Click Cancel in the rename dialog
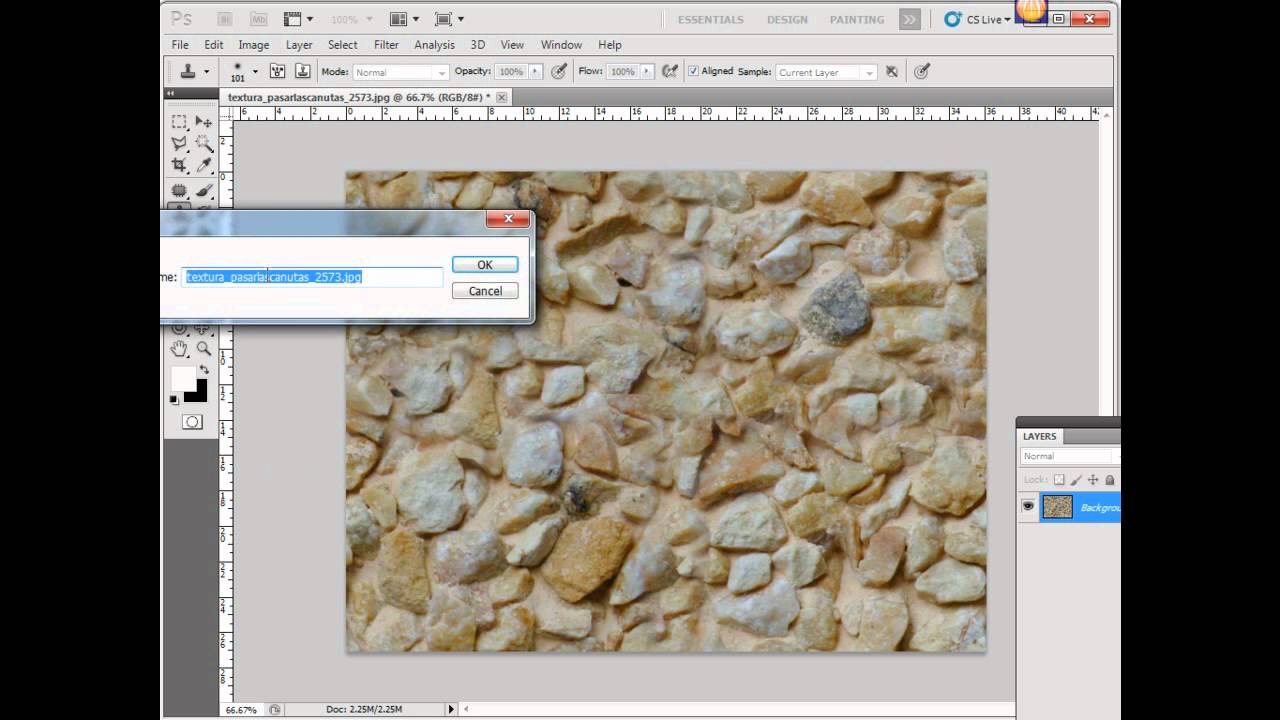Viewport: 1280px width, 720px height. [485, 291]
